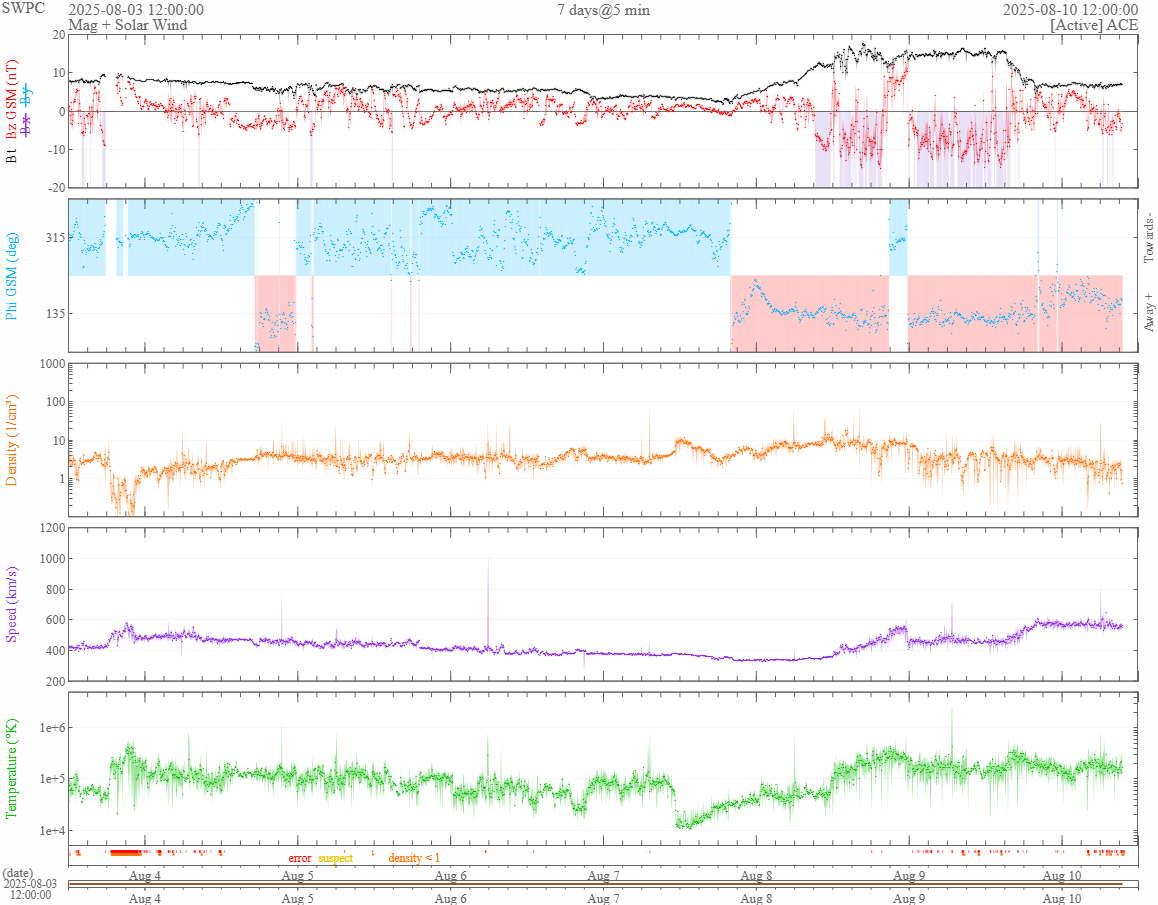Screen dimensions: 1158x905
Task: Toggle the struck-through By legend label
Action: click(27, 96)
